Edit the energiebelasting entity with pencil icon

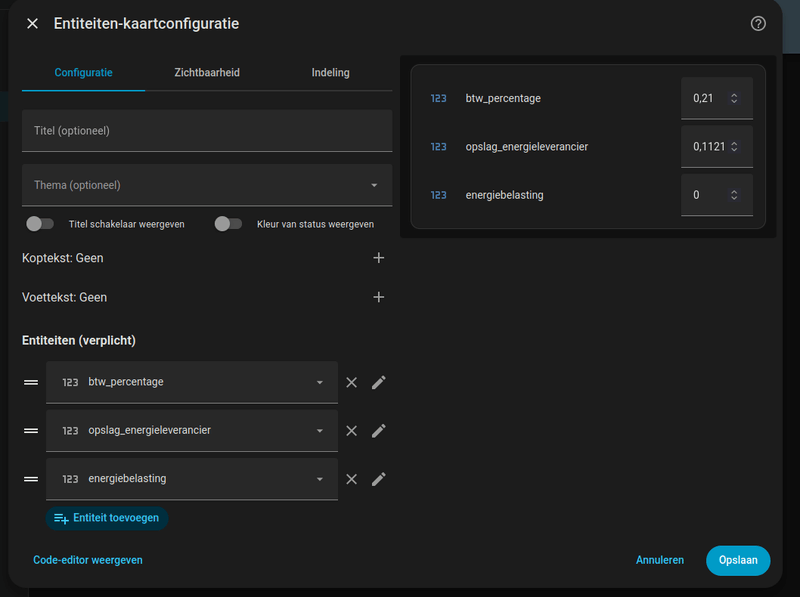click(378, 479)
